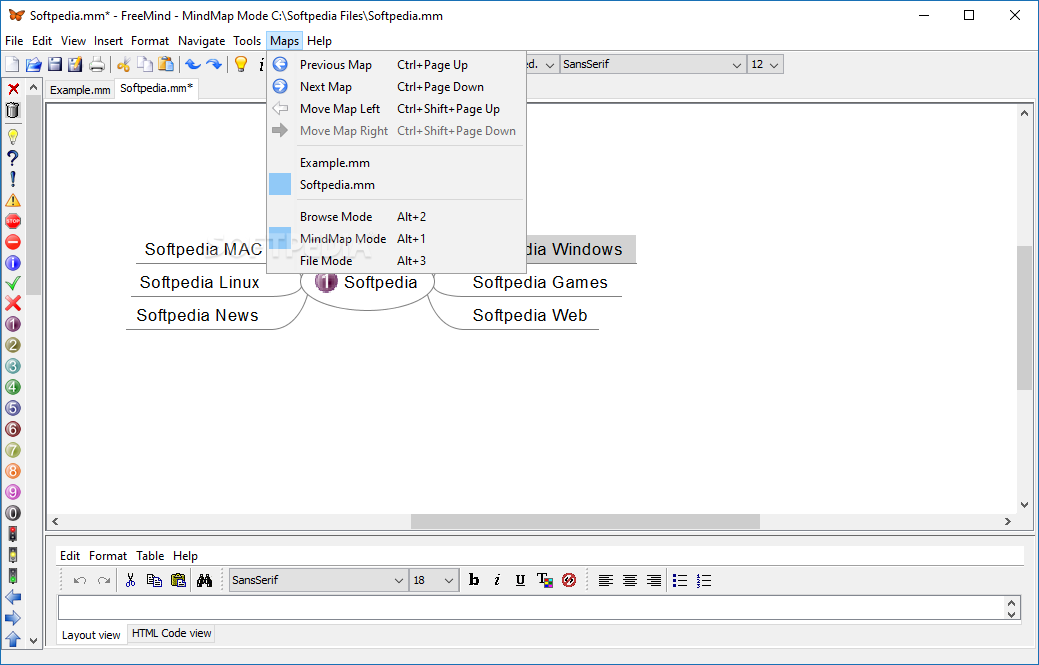The height and width of the screenshot is (665, 1039).
Task: Open the Tools menu
Action: point(247,41)
